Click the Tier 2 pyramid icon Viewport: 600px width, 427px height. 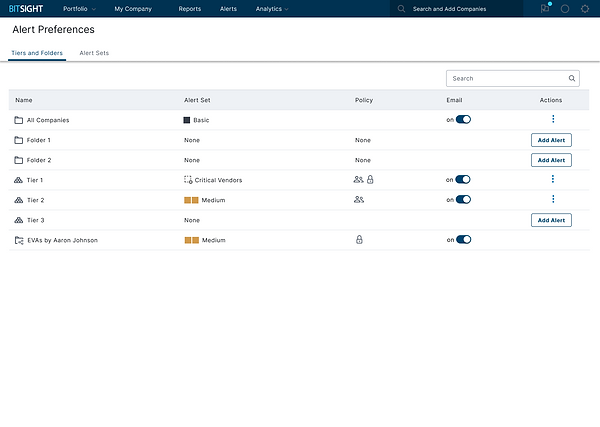coord(18,200)
